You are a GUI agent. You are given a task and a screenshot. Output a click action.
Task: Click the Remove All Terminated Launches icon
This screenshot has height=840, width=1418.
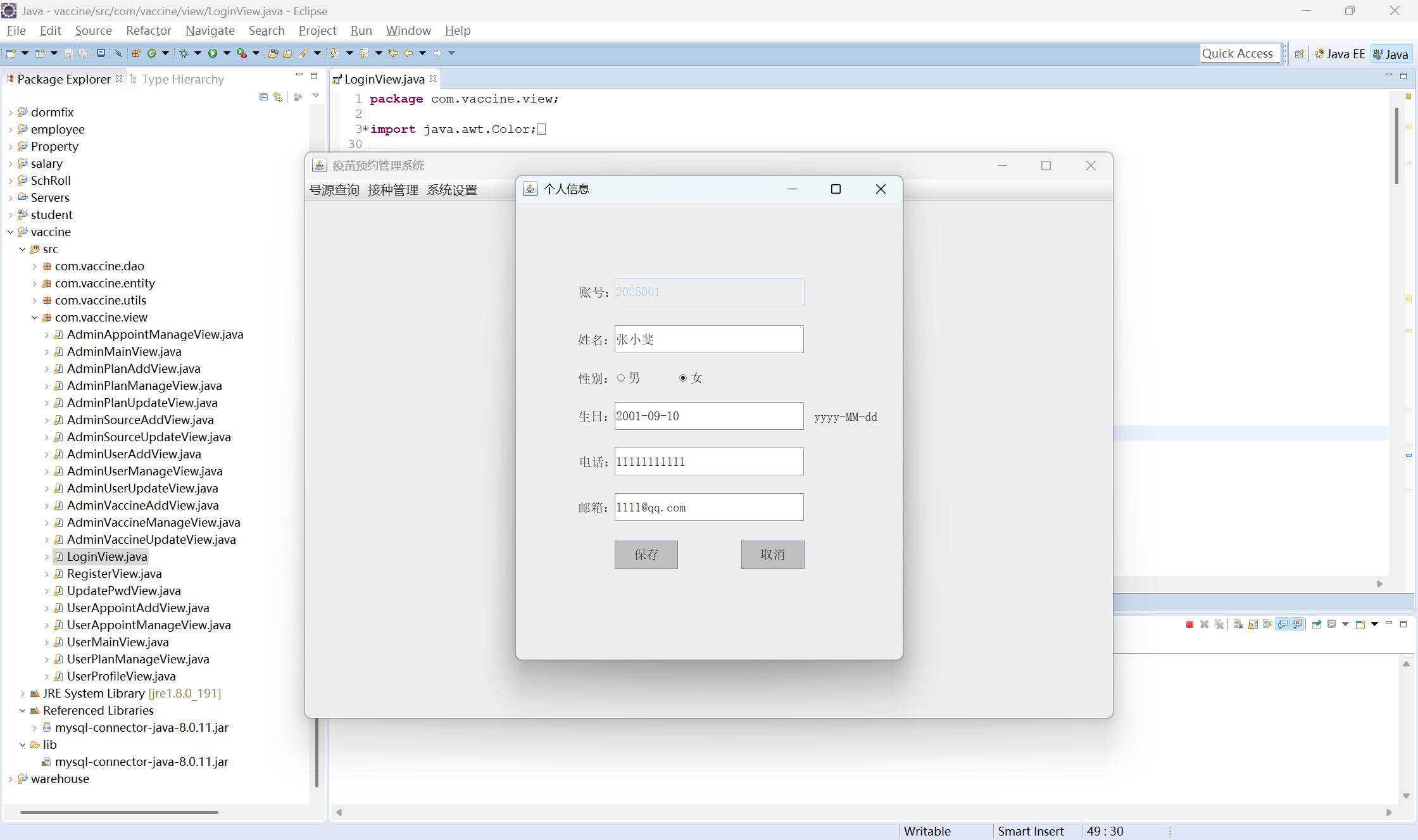pos(1219,624)
